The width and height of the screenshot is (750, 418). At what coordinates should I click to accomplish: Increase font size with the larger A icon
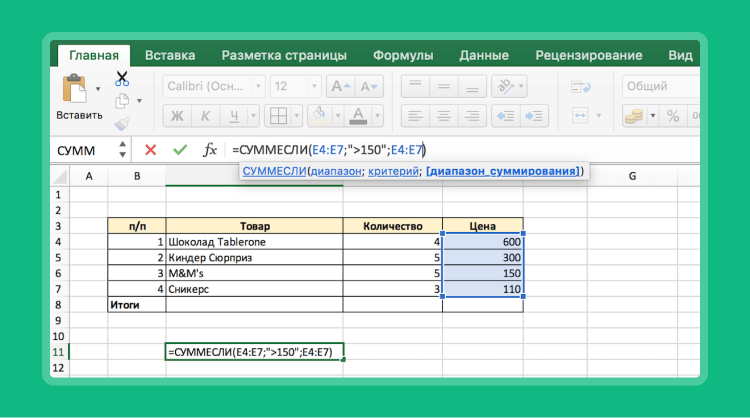coord(341,87)
